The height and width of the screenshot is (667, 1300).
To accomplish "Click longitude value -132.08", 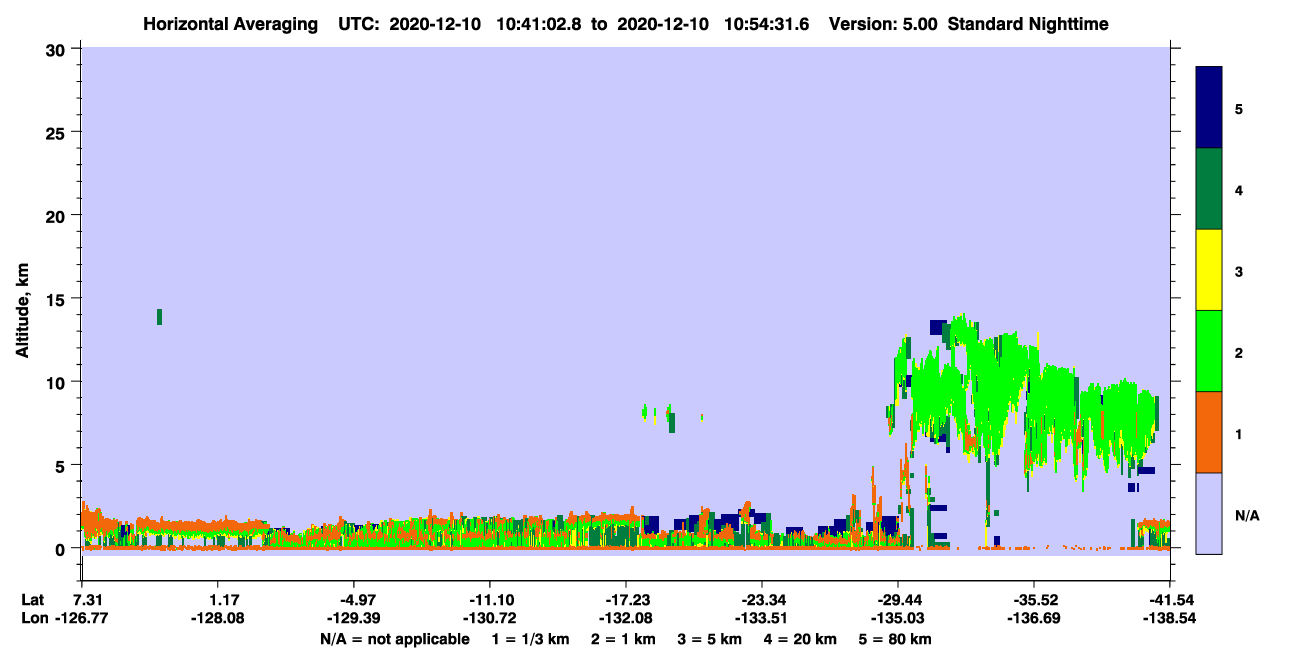I will (626, 618).
